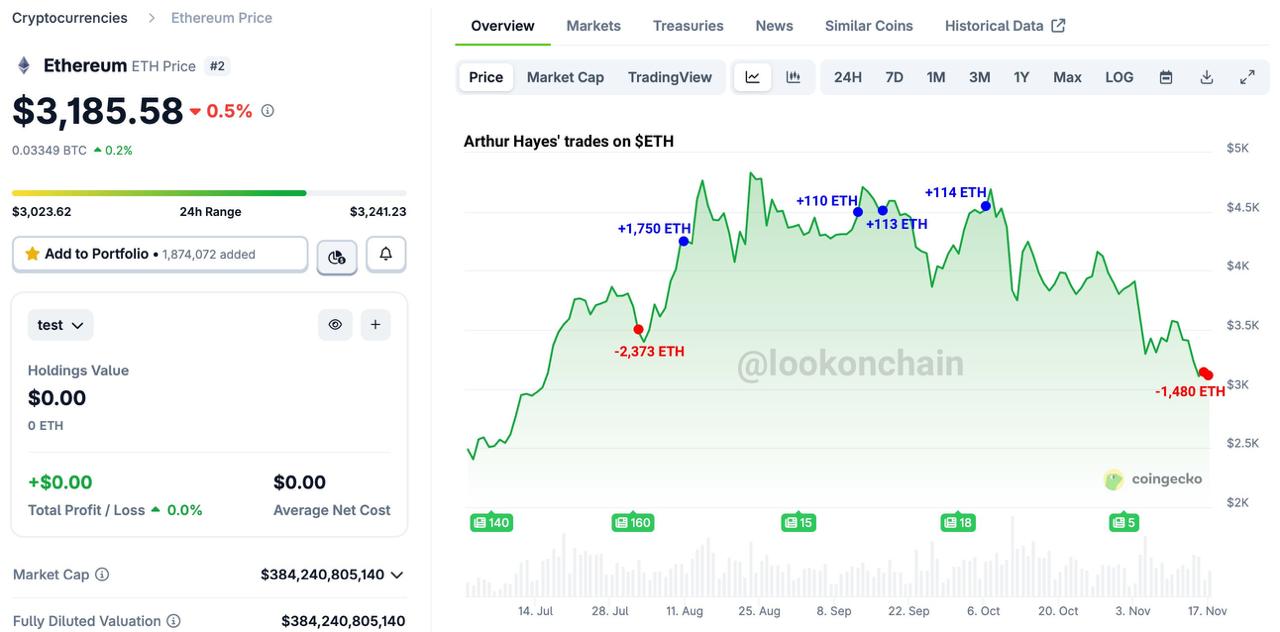Select the Market Cap chart mode

tap(565, 77)
